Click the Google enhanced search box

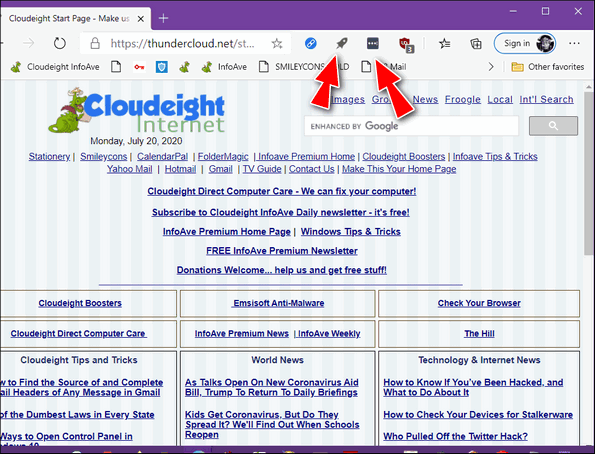click(411, 126)
